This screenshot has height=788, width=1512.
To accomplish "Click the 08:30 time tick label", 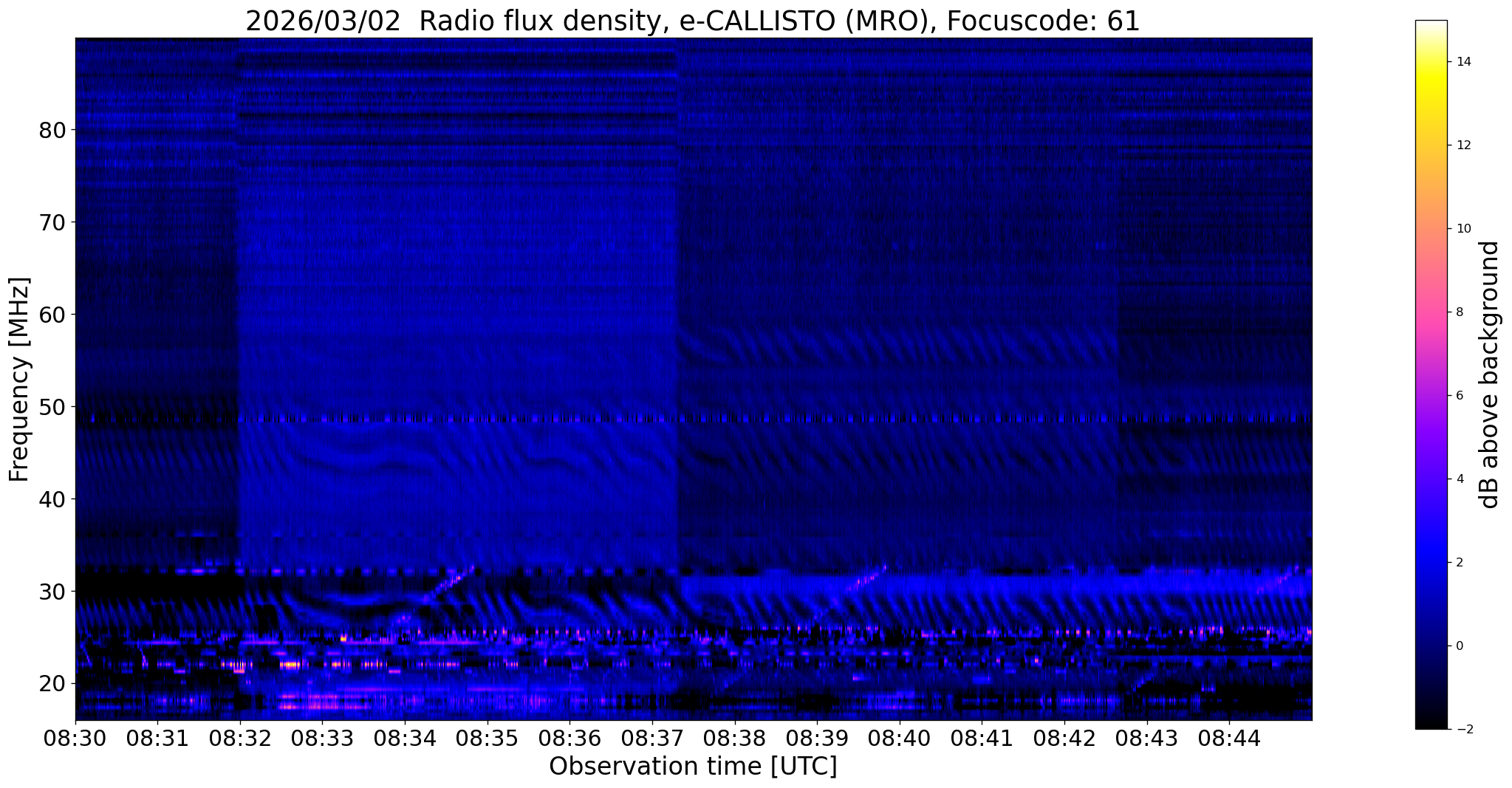I will point(75,738).
